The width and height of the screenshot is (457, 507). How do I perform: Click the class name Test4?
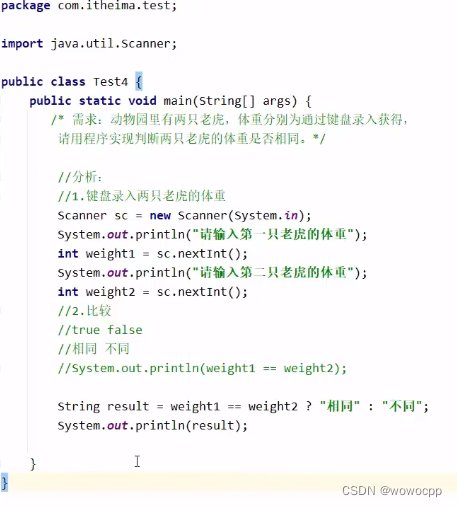pos(110,82)
